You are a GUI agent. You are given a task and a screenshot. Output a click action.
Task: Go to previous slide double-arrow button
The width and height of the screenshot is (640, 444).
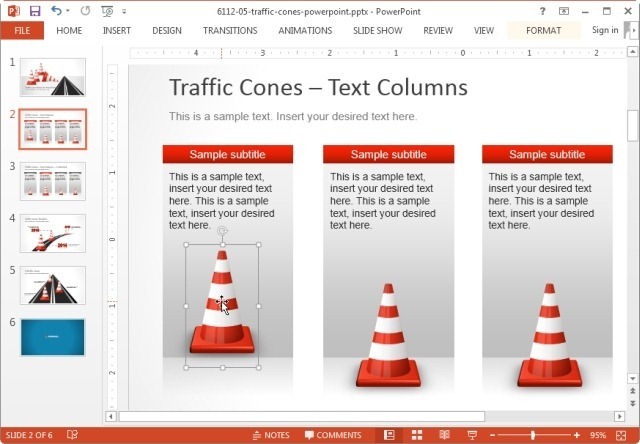[632, 391]
